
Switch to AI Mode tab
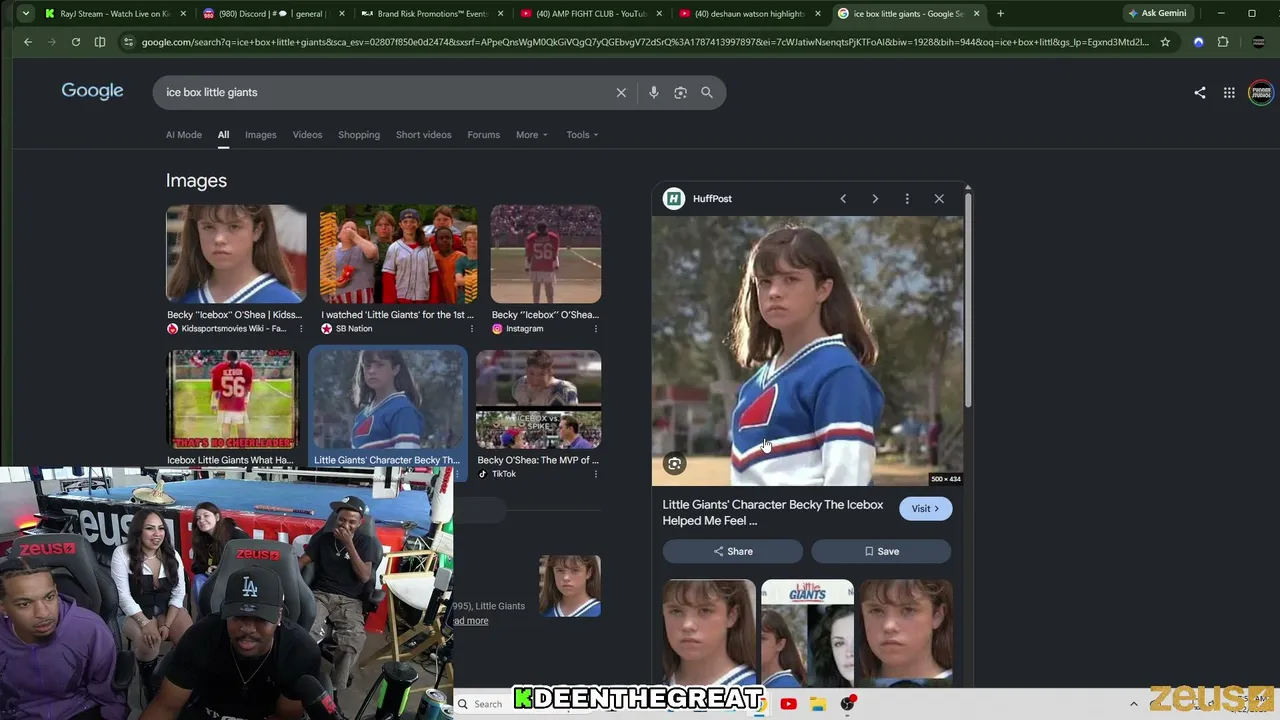[184, 135]
